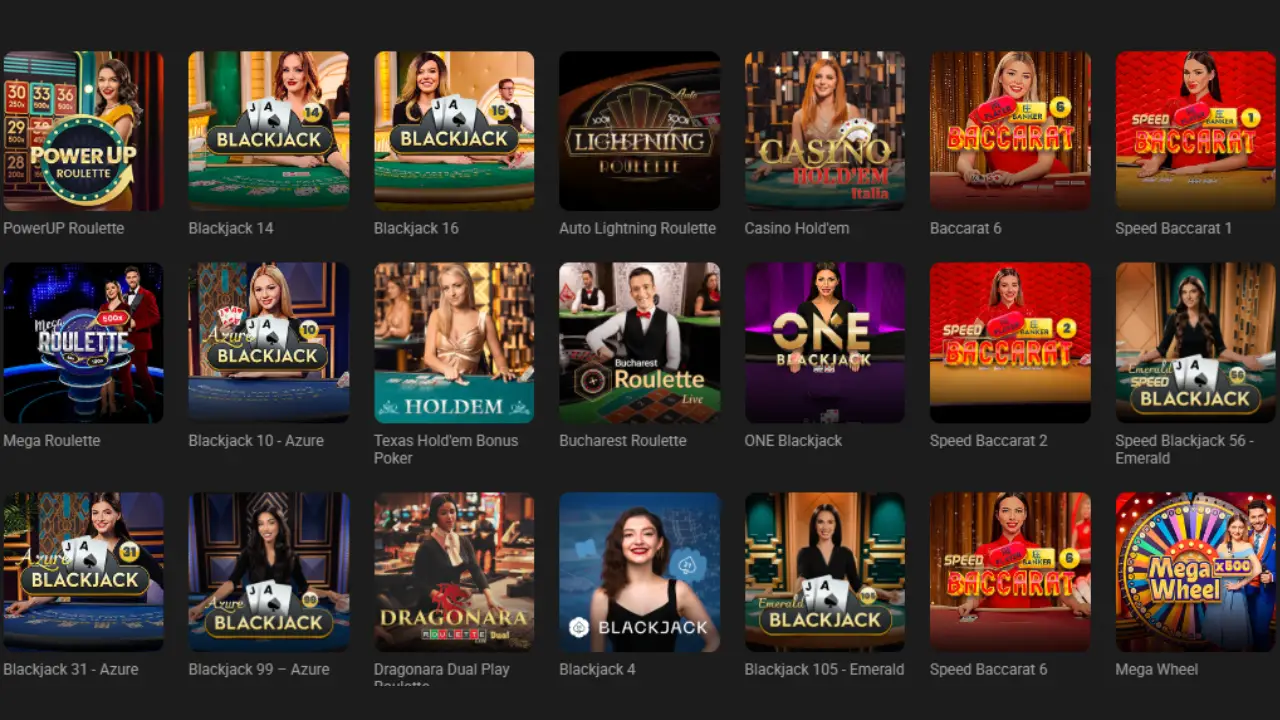Click the Speed Baccarat 2 title text

coord(988,440)
